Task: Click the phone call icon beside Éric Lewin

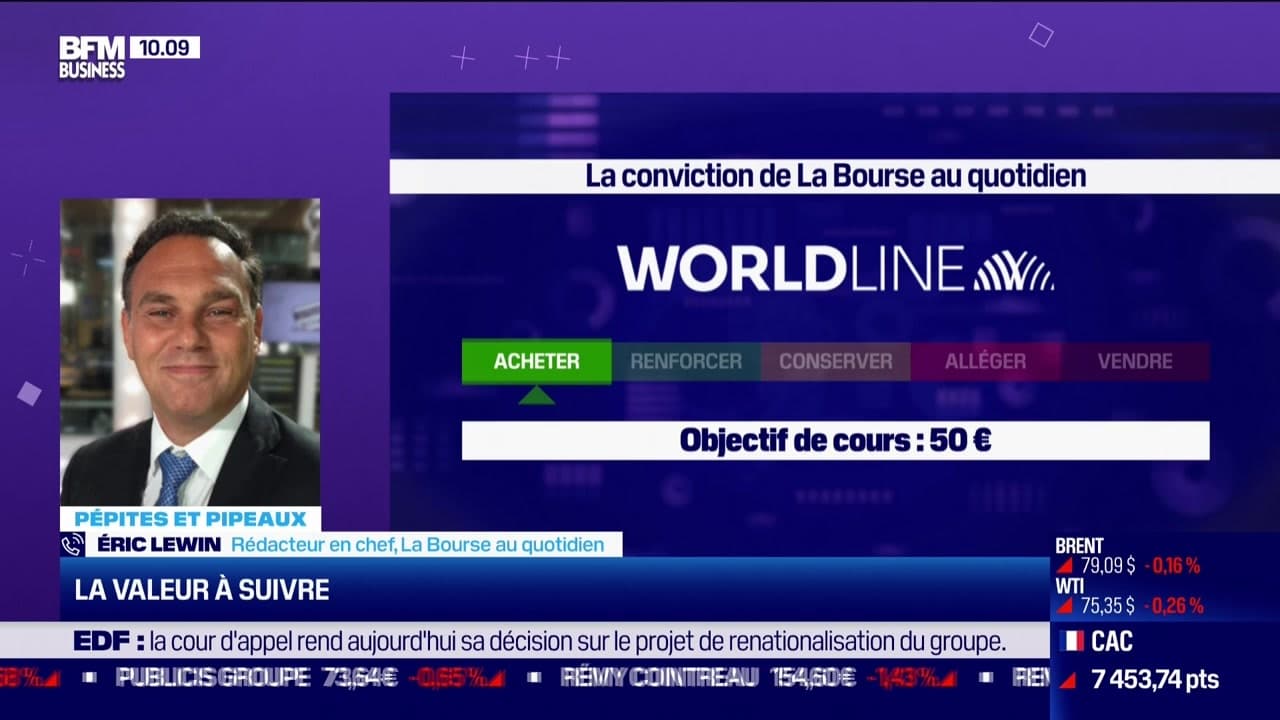Action: 73,544
